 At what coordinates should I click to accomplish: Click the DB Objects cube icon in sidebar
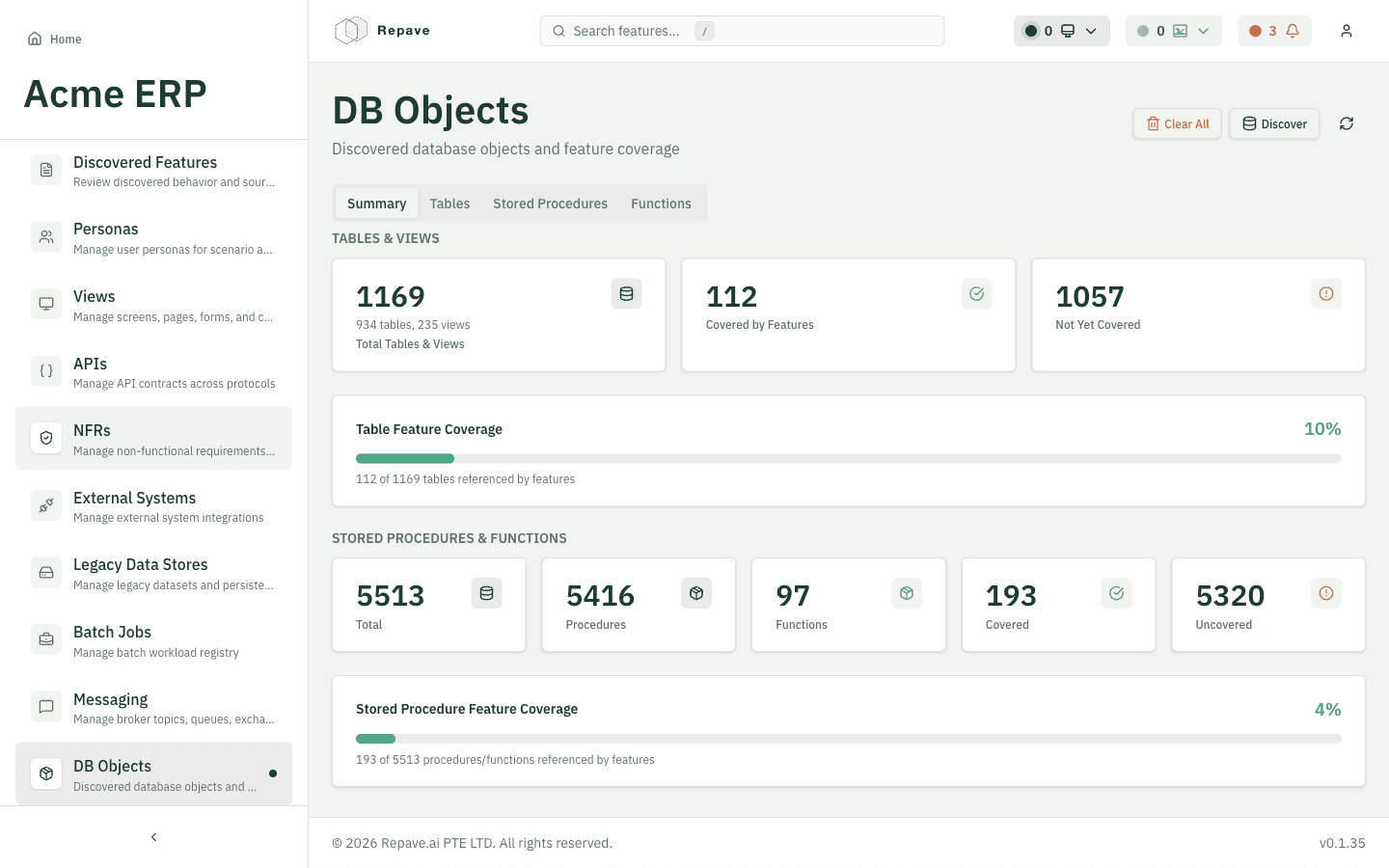click(46, 773)
